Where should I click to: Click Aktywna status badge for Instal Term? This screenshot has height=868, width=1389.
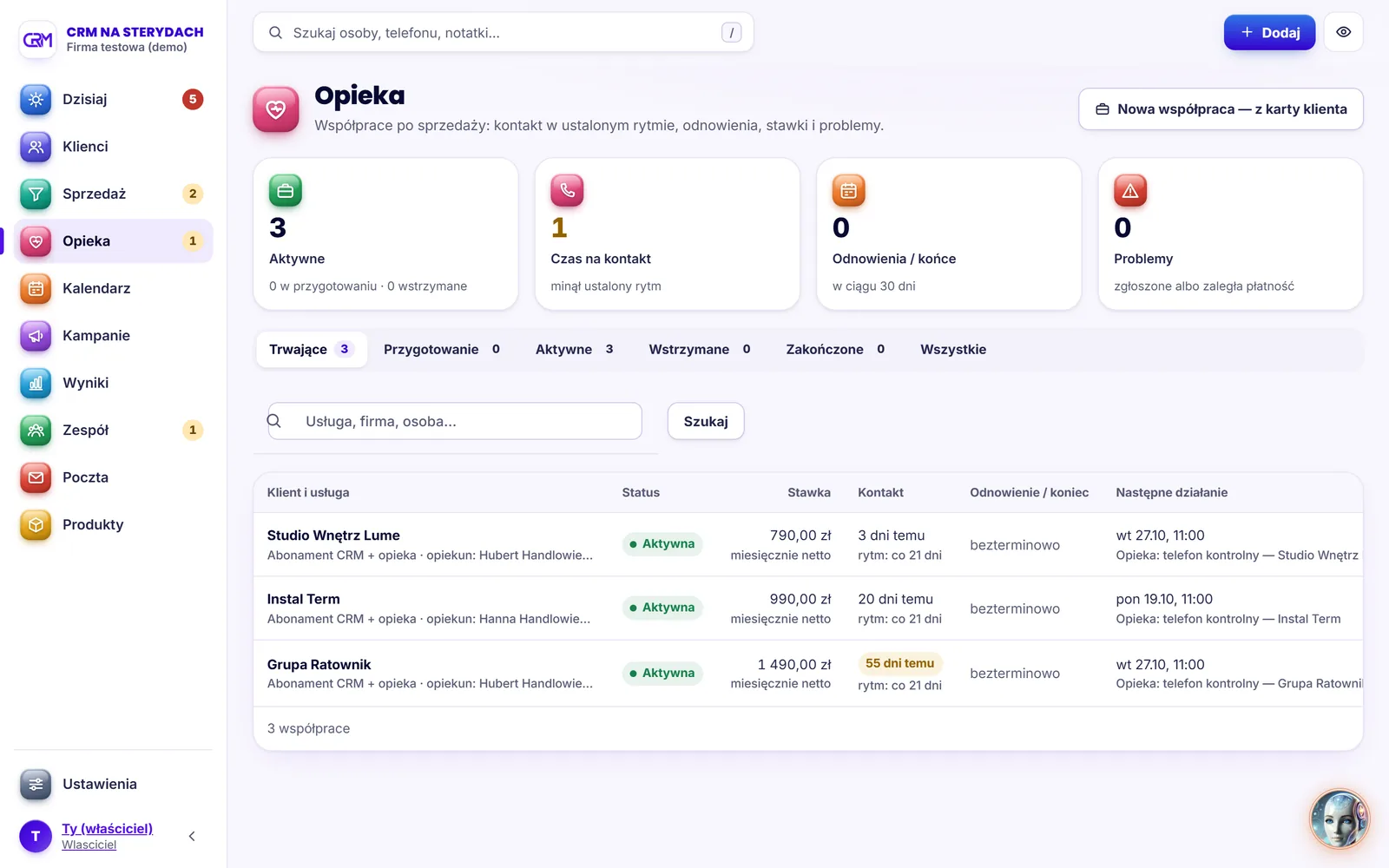[662, 608]
